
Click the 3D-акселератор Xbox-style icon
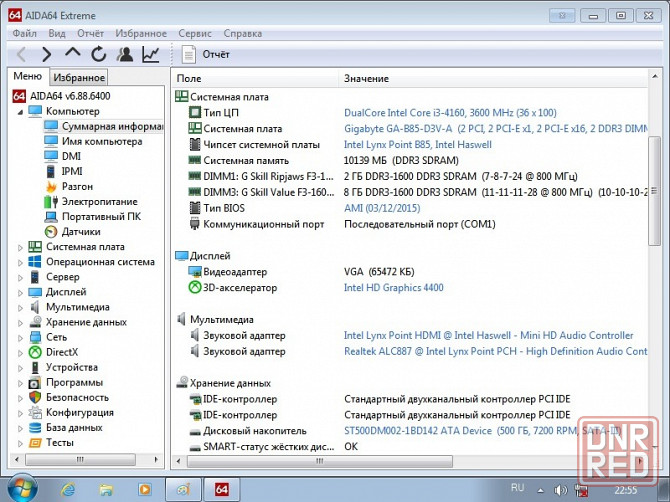tap(195, 288)
